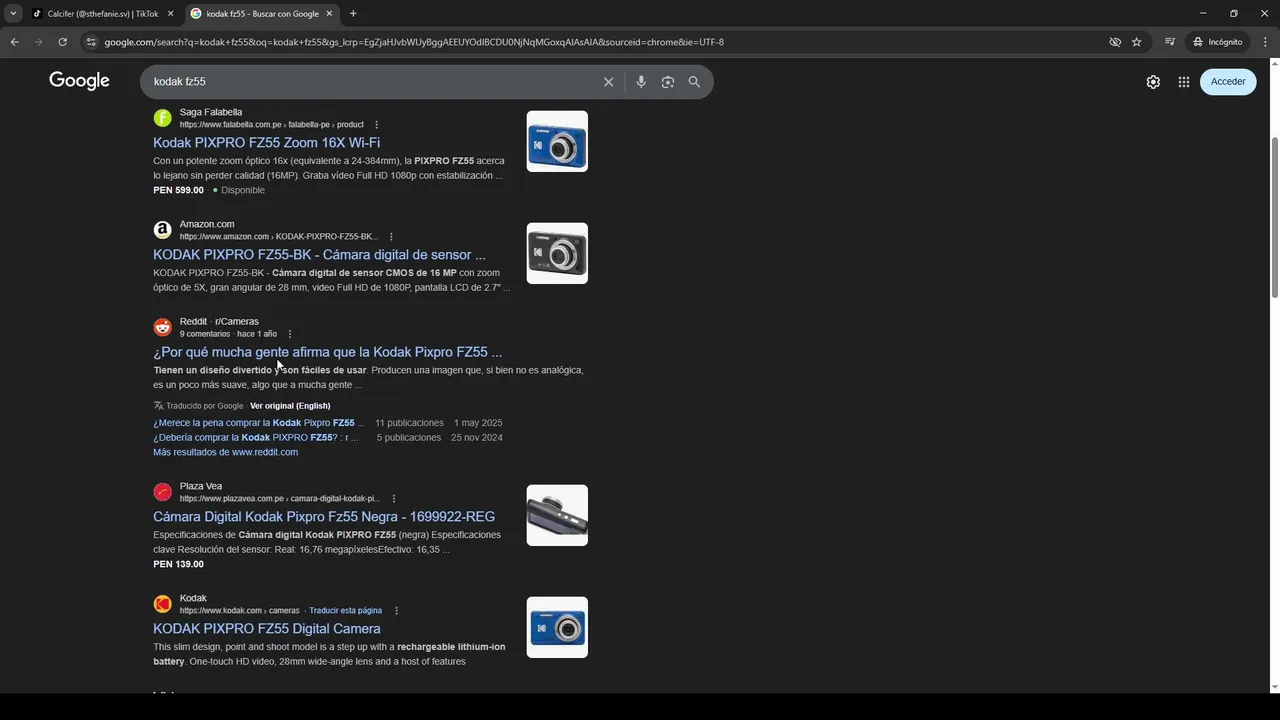The image size is (1280, 720).
Task: Click Más resultados de www.reddit.com
Action: click(x=225, y=452)
